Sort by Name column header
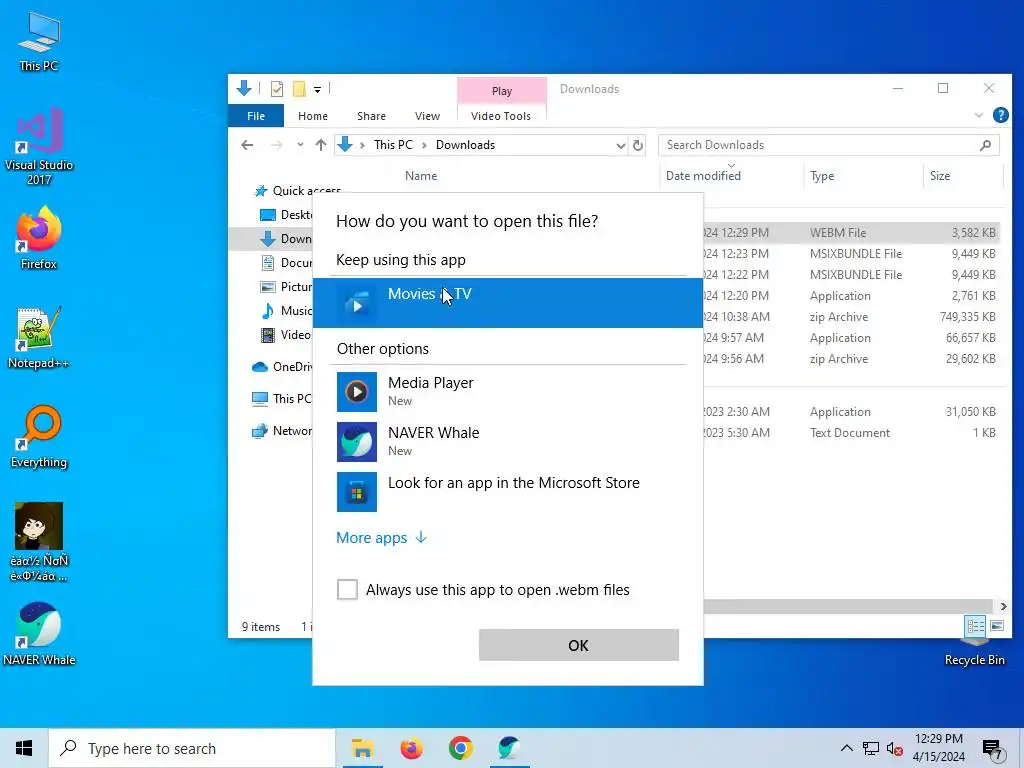Screen dimensions: 1024x768 coord(421,176)
